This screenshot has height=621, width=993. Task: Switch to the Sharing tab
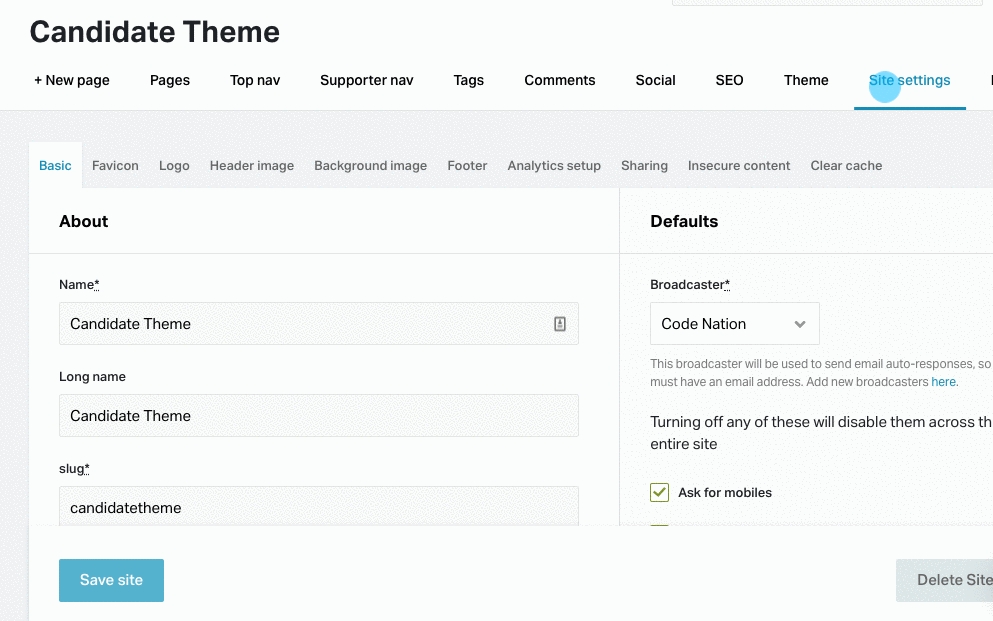644,166
